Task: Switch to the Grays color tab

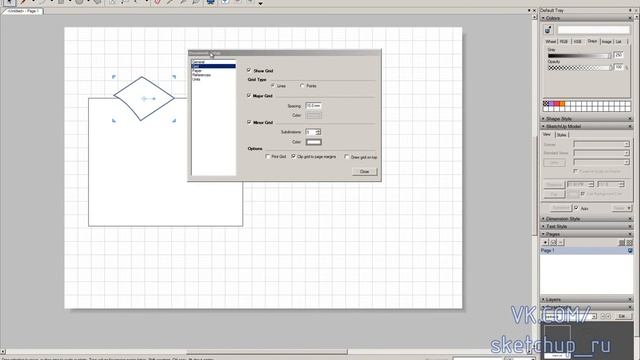Action: 592,41
